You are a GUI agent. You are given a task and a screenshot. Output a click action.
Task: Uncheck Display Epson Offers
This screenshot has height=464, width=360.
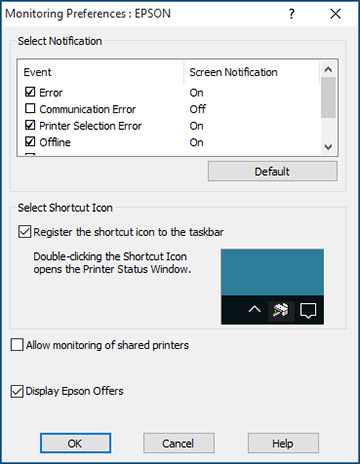click(x=17, y=391)
